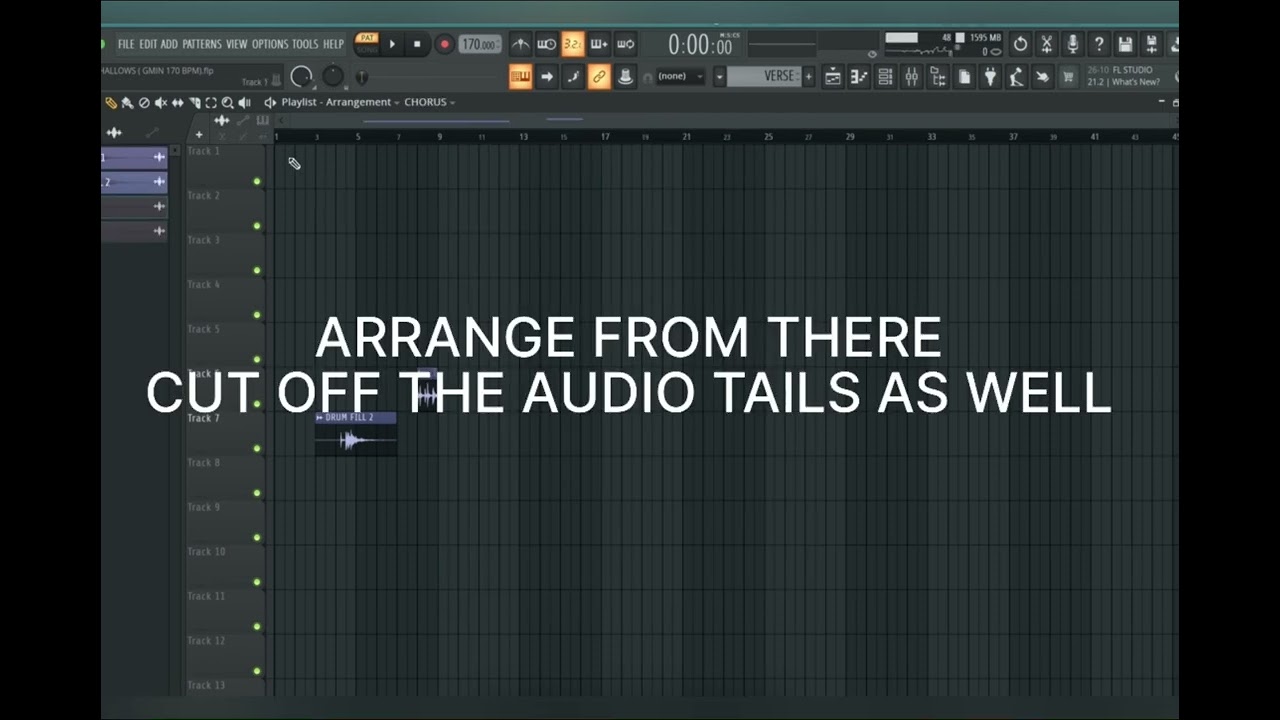Toggle the overdub blend recording button
Screen dimensions: 1280x720
599,44
